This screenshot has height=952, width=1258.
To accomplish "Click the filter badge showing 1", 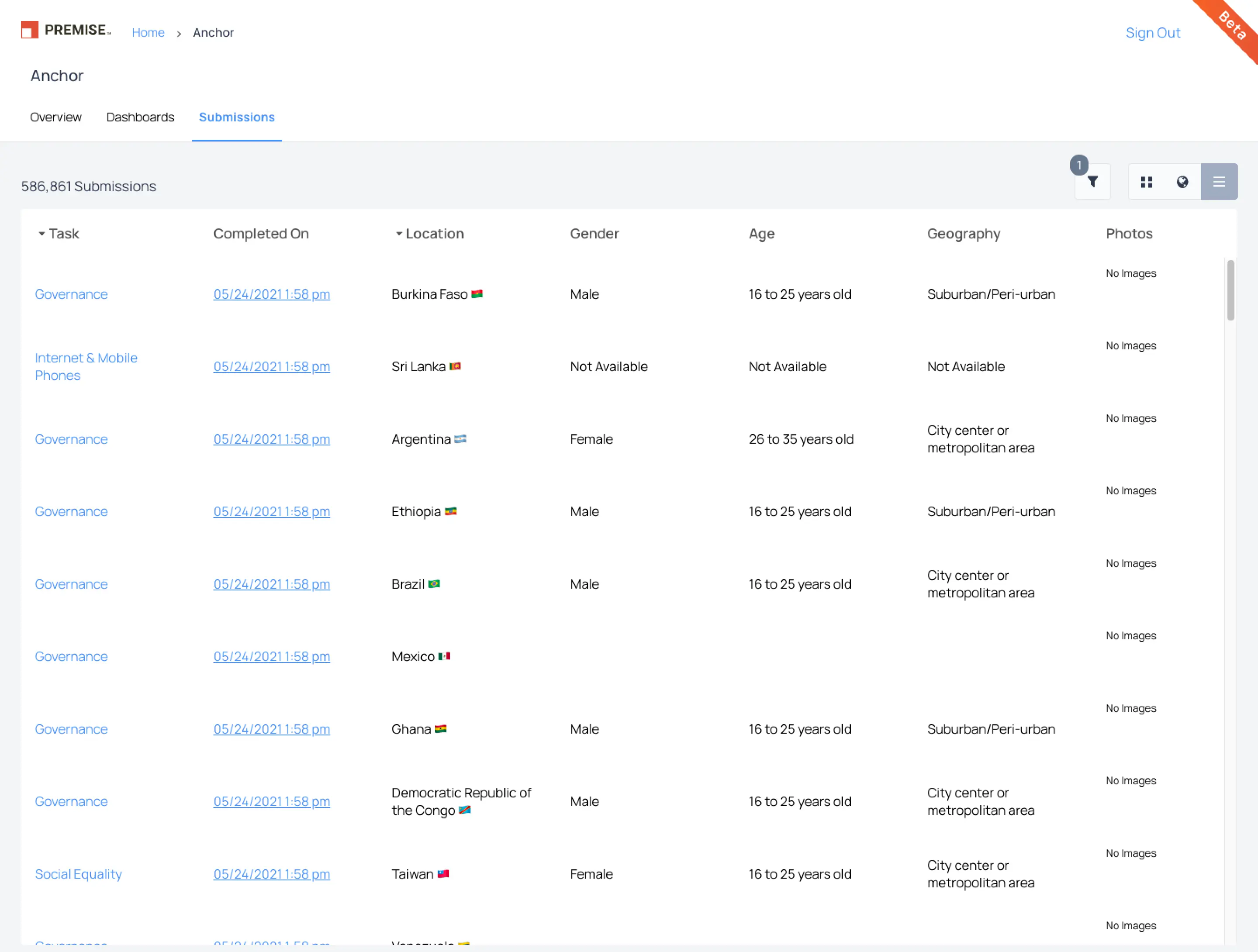I will pyautogui.click(x=1079, y=166).
